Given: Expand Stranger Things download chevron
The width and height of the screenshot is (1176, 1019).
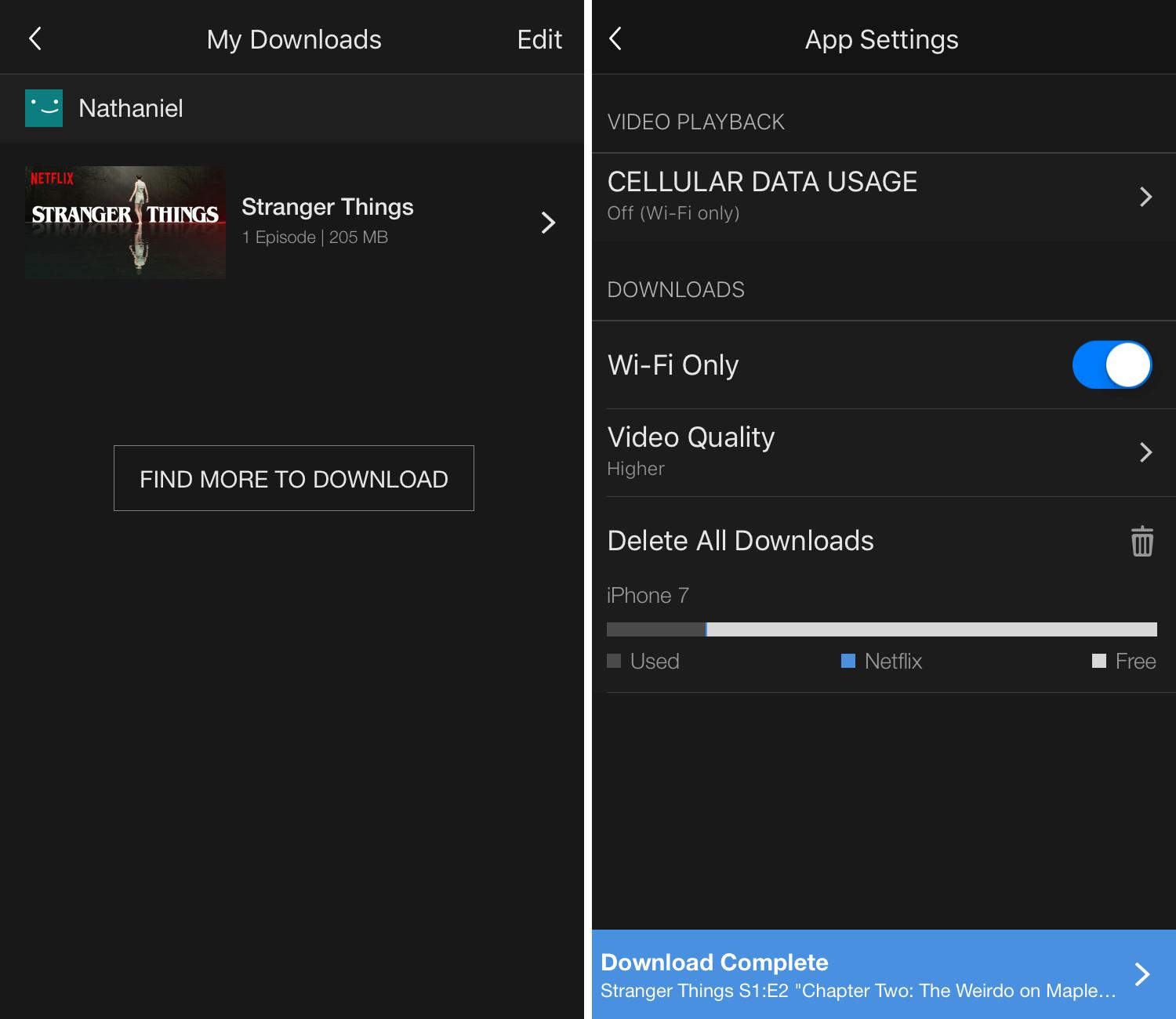Looking at the screenshot, I should (548, 223).
